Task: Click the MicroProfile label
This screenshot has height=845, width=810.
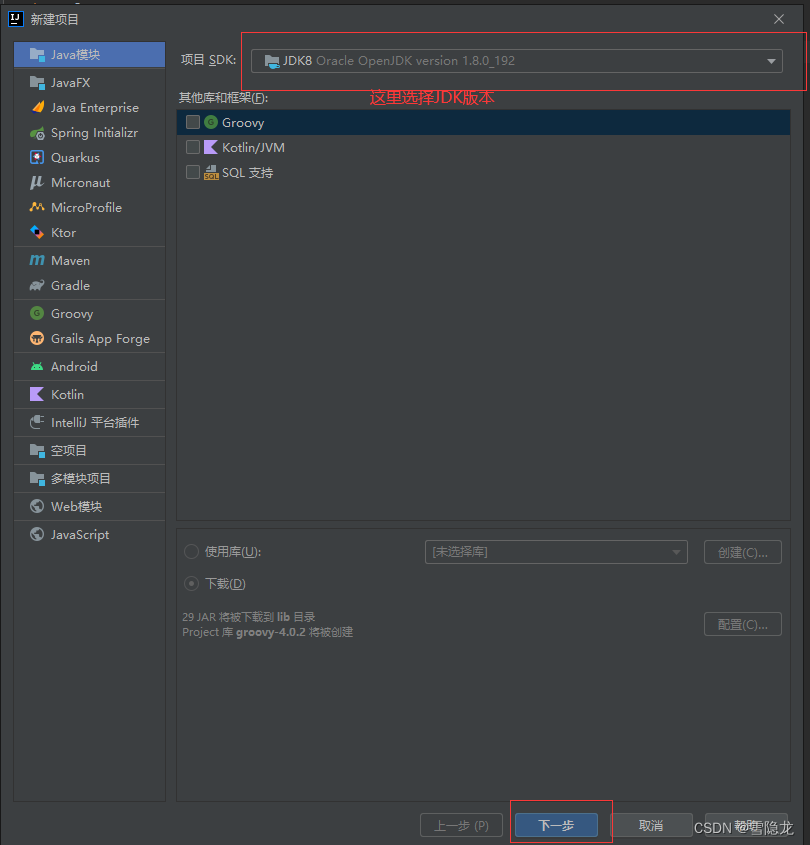Action: pyautogui.click(x=86, y=207)
